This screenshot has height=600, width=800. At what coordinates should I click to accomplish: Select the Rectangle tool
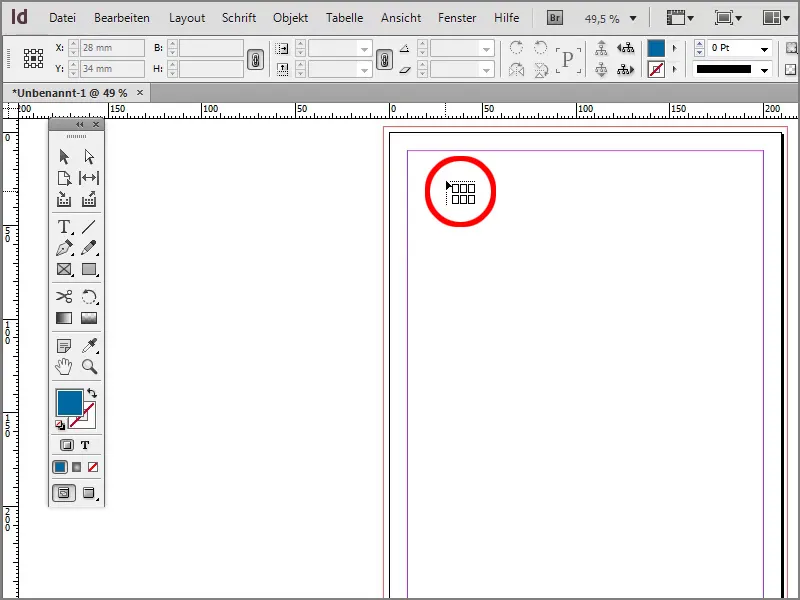click(x=89, y=269)
